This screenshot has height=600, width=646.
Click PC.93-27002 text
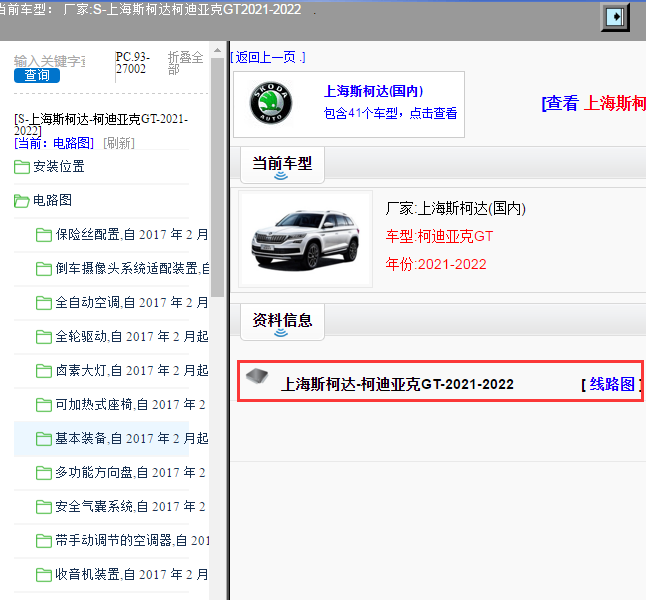pyautogui.click(x=132, y=63)
